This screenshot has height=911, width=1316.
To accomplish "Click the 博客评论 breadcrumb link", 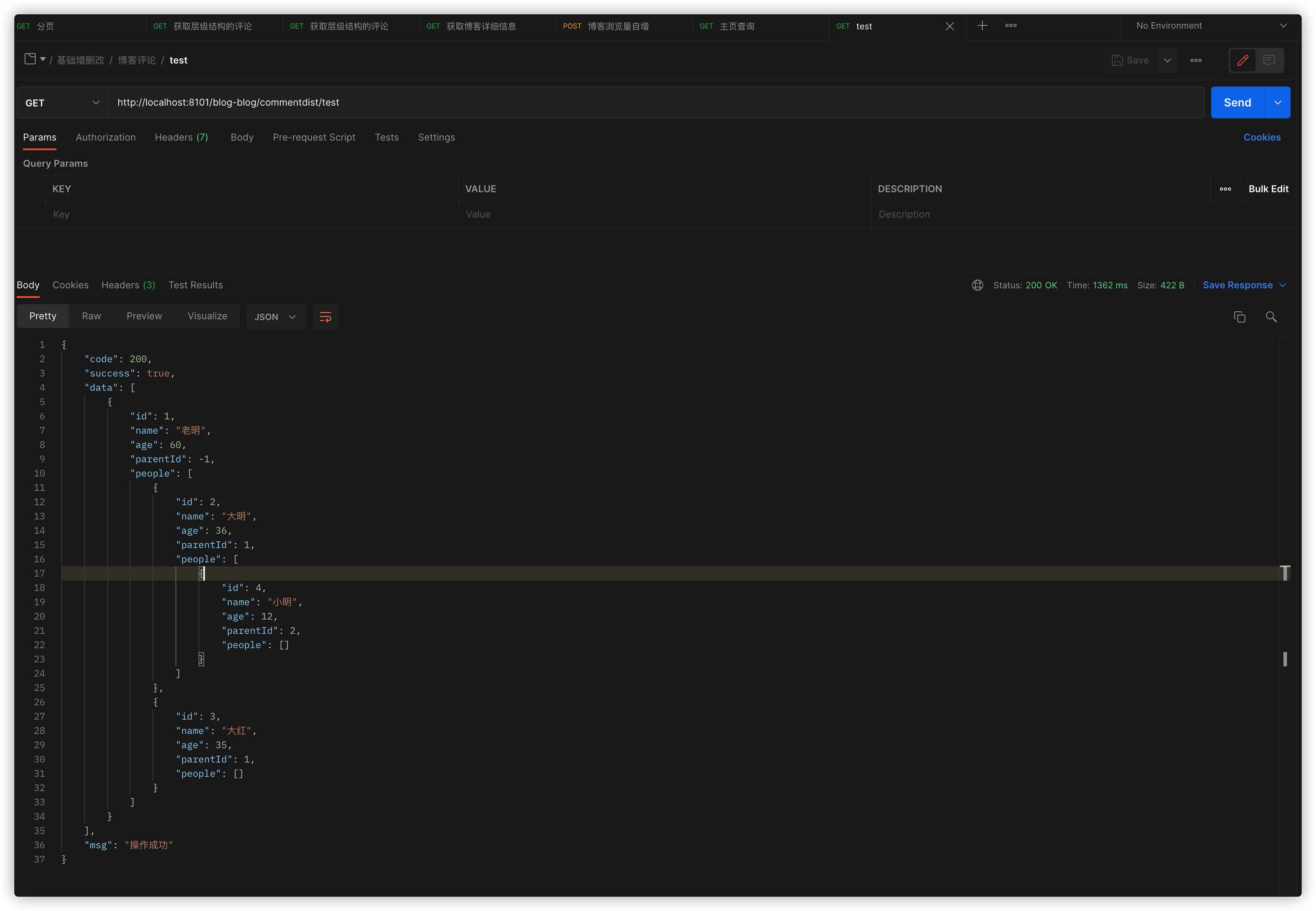I will [137, 60].
